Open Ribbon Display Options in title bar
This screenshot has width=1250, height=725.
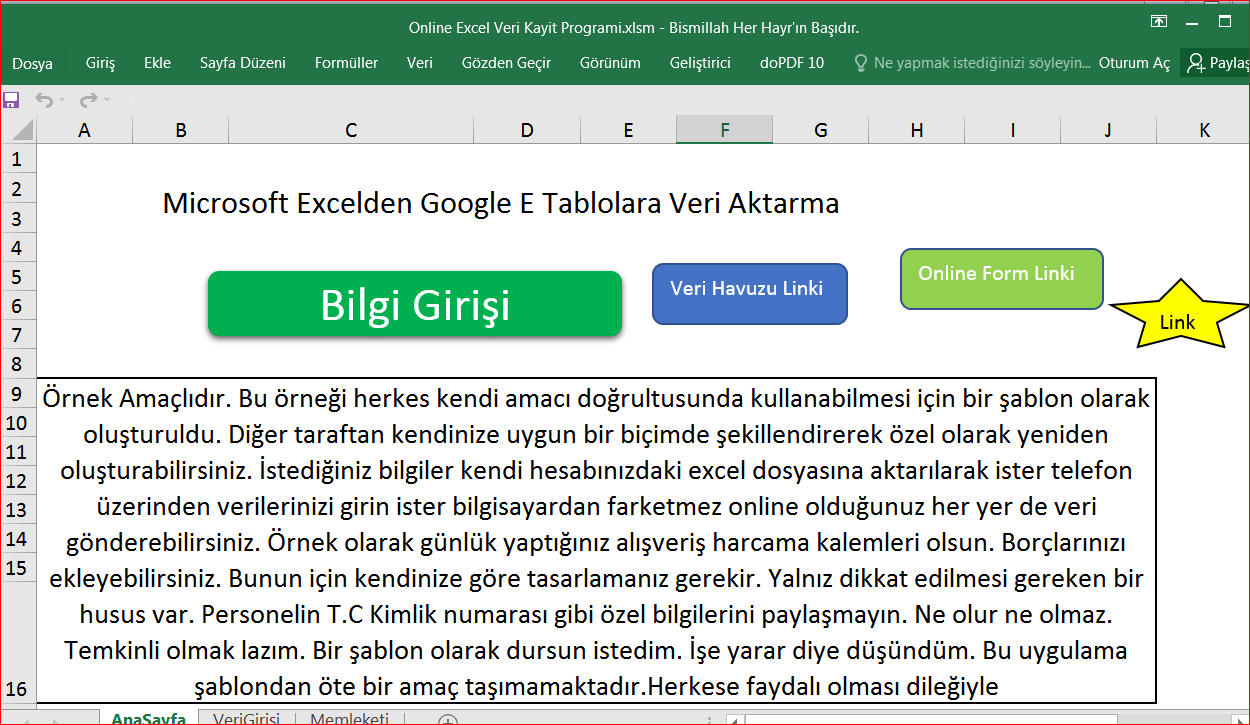point(1159,21)
